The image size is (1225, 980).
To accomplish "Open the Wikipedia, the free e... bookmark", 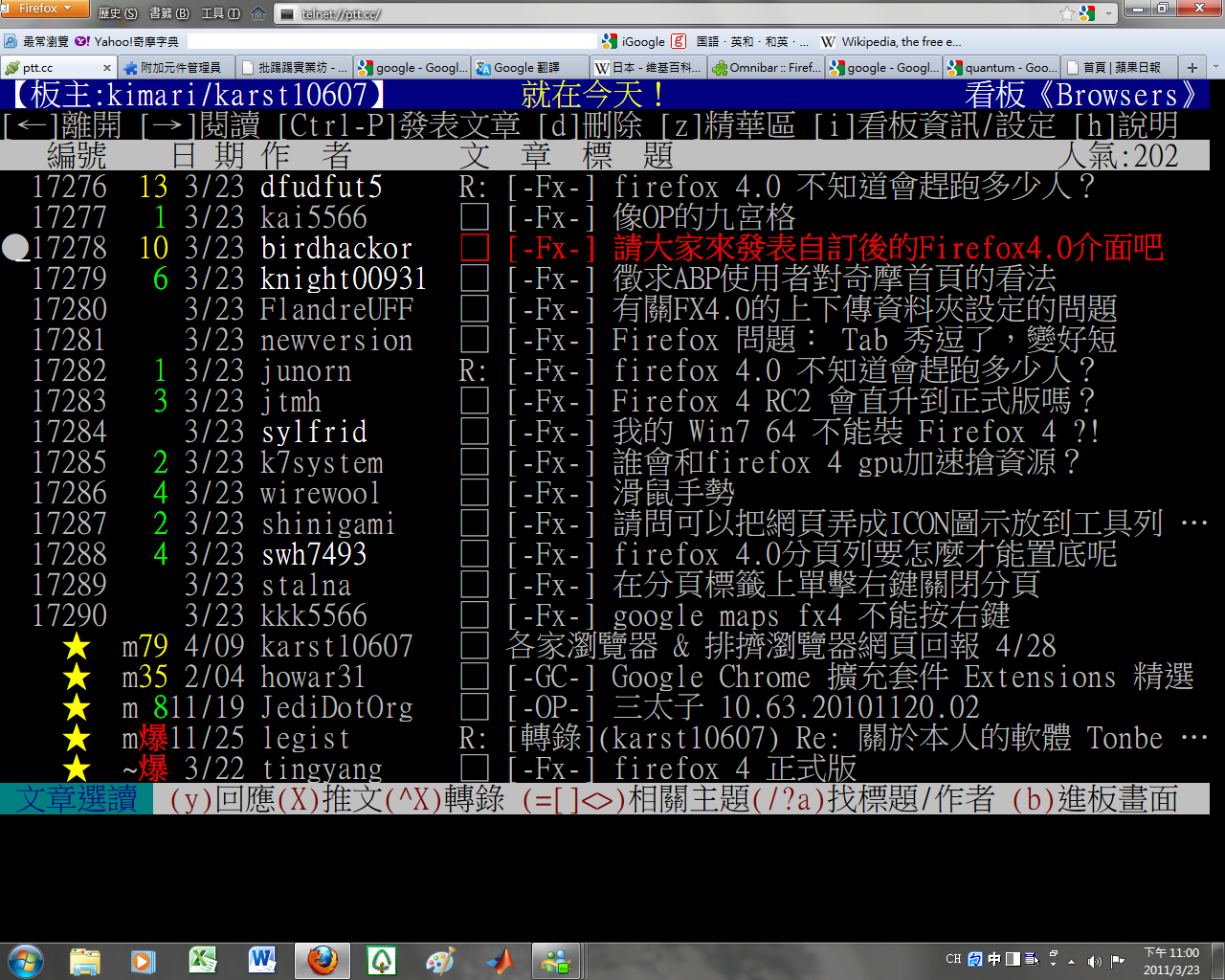I will pos(891,41).
